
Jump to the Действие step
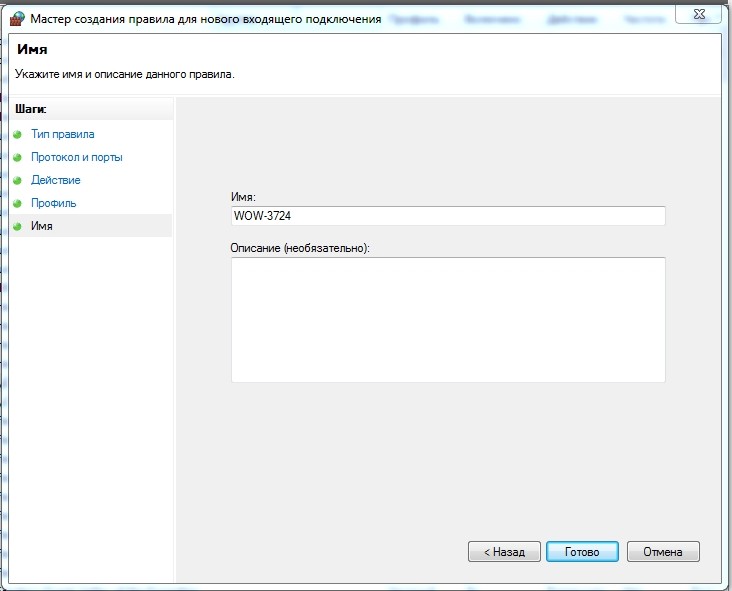click(56, 181)
